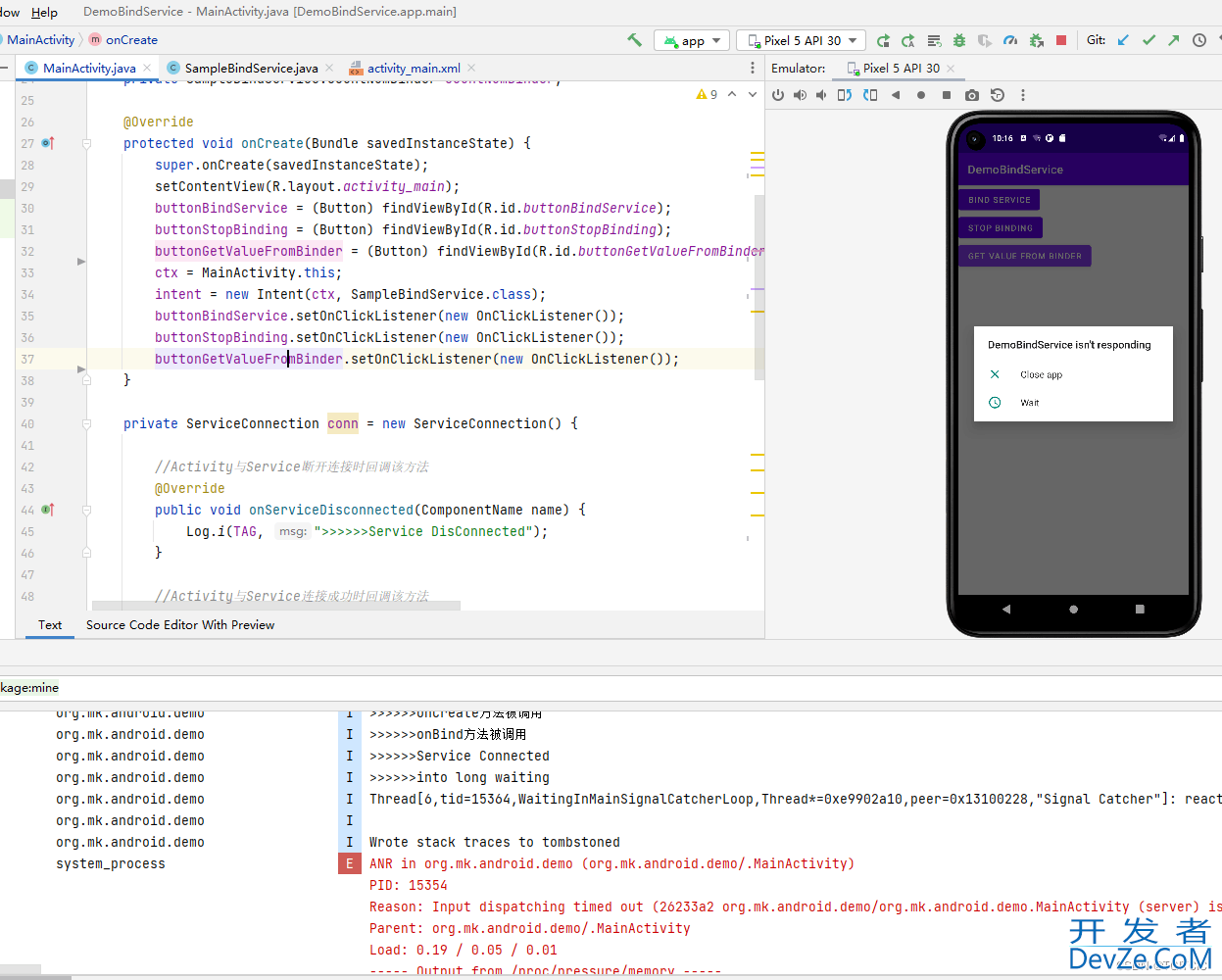Take emulator screenshot with camera icon
This screenshot has height=980, width=1222.
972,95
